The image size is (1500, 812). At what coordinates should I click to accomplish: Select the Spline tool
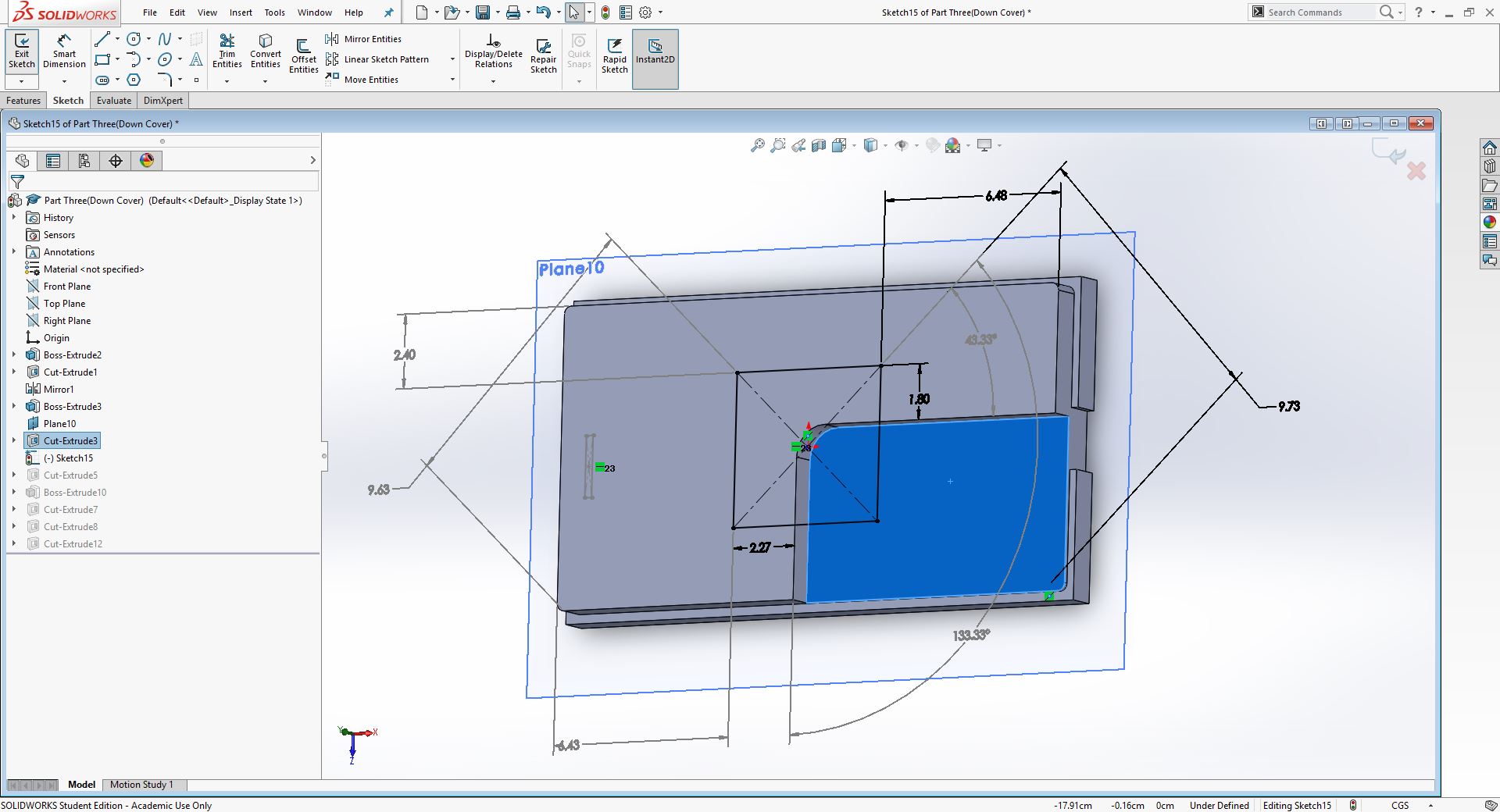[x=165, y=39]
